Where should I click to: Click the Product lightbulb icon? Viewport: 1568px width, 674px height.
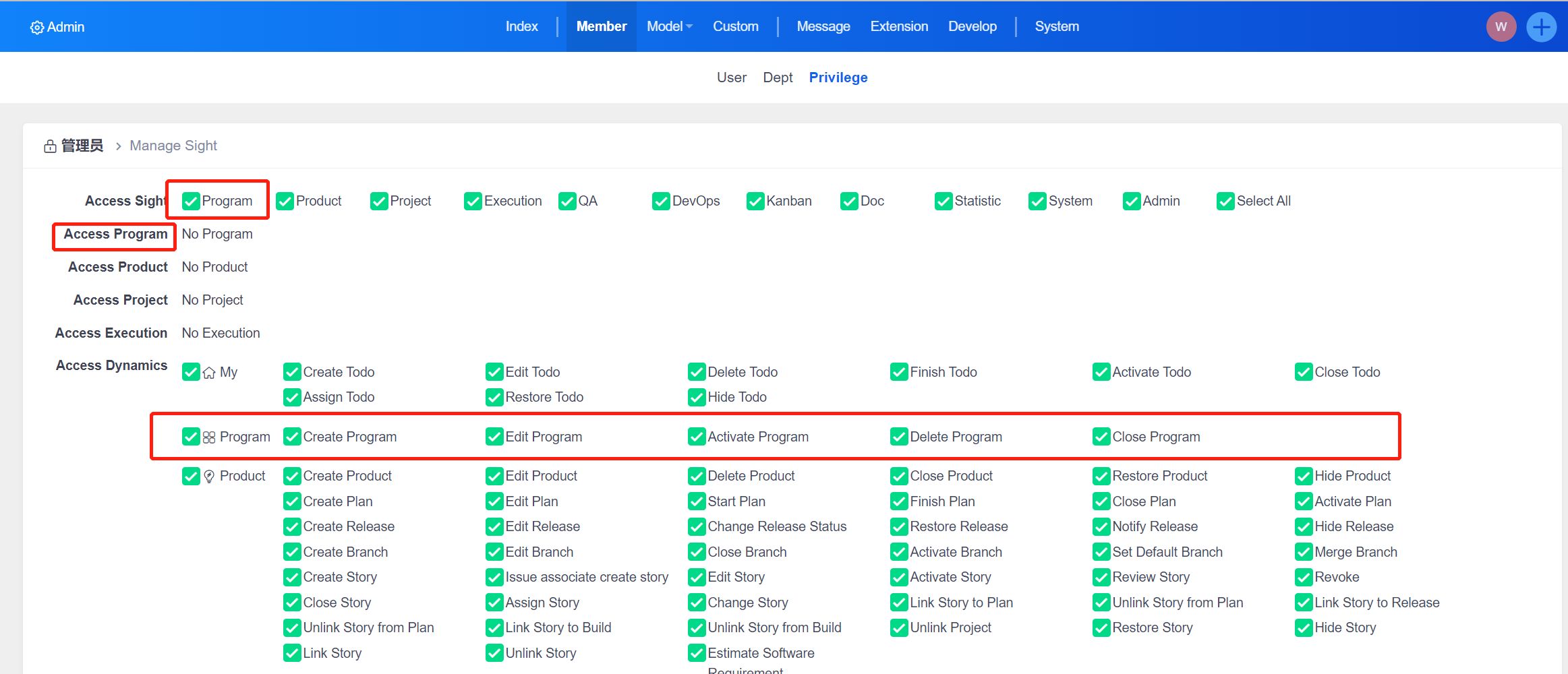point(209,477)
